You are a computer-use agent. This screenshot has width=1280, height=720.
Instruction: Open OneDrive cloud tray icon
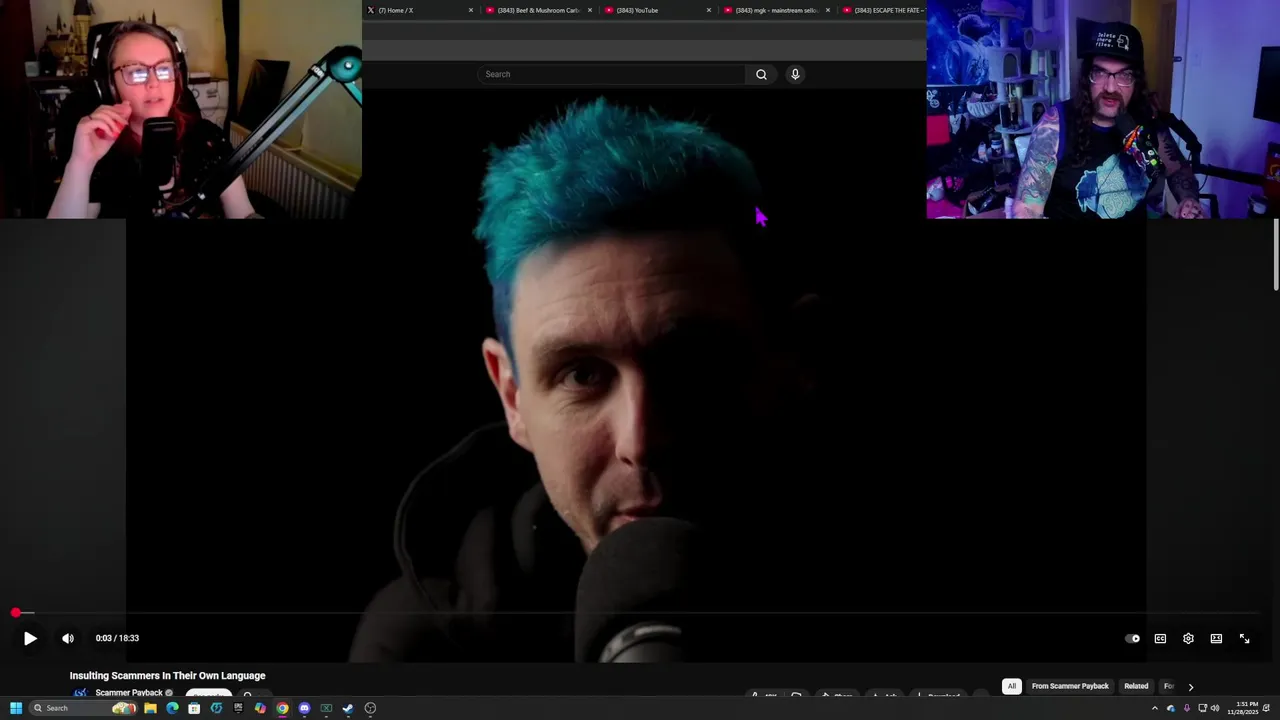pos(1171,708)
